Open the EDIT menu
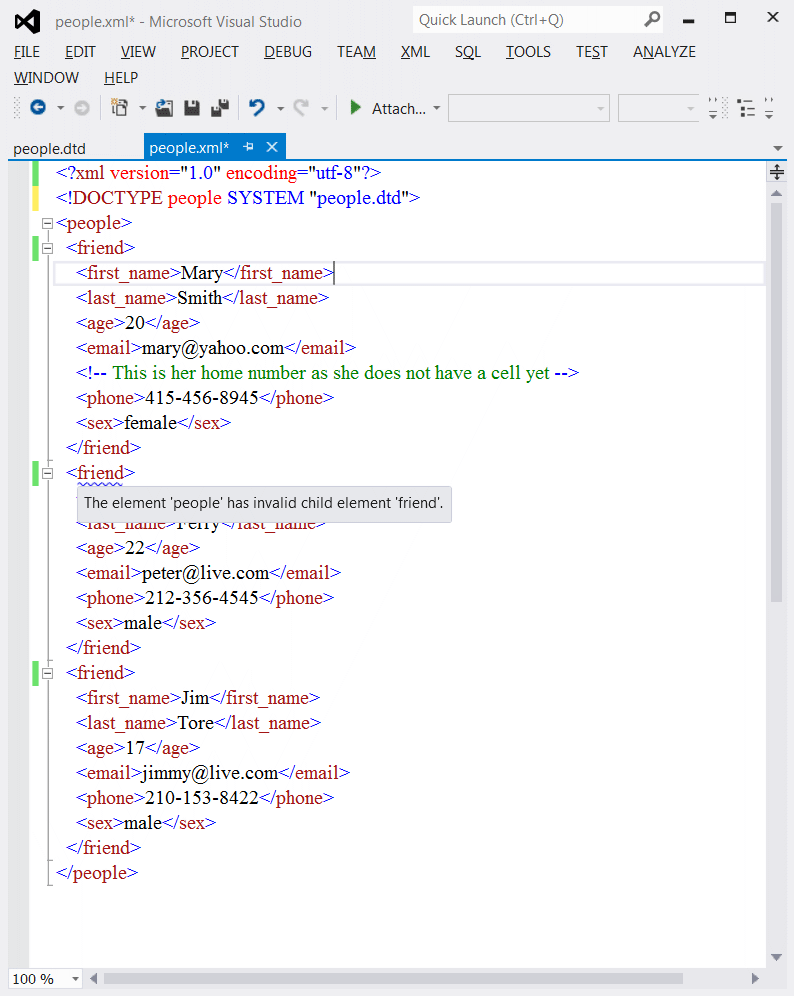 [80, 52]
